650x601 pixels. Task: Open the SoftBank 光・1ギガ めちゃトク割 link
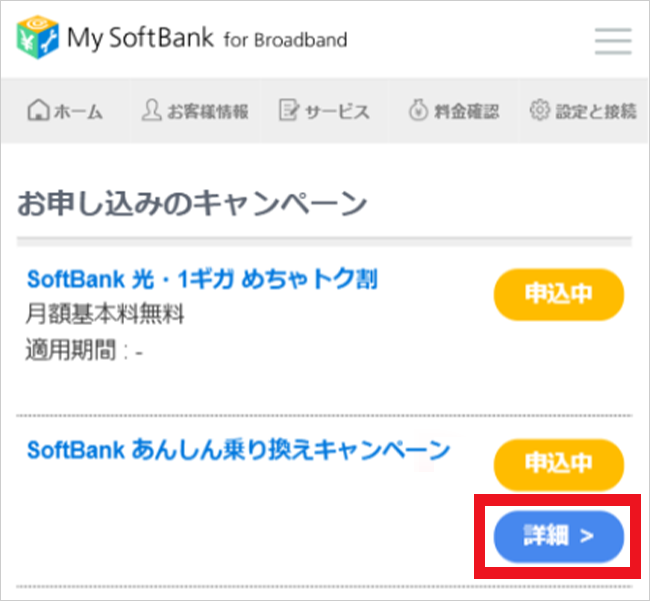point(202,279)
